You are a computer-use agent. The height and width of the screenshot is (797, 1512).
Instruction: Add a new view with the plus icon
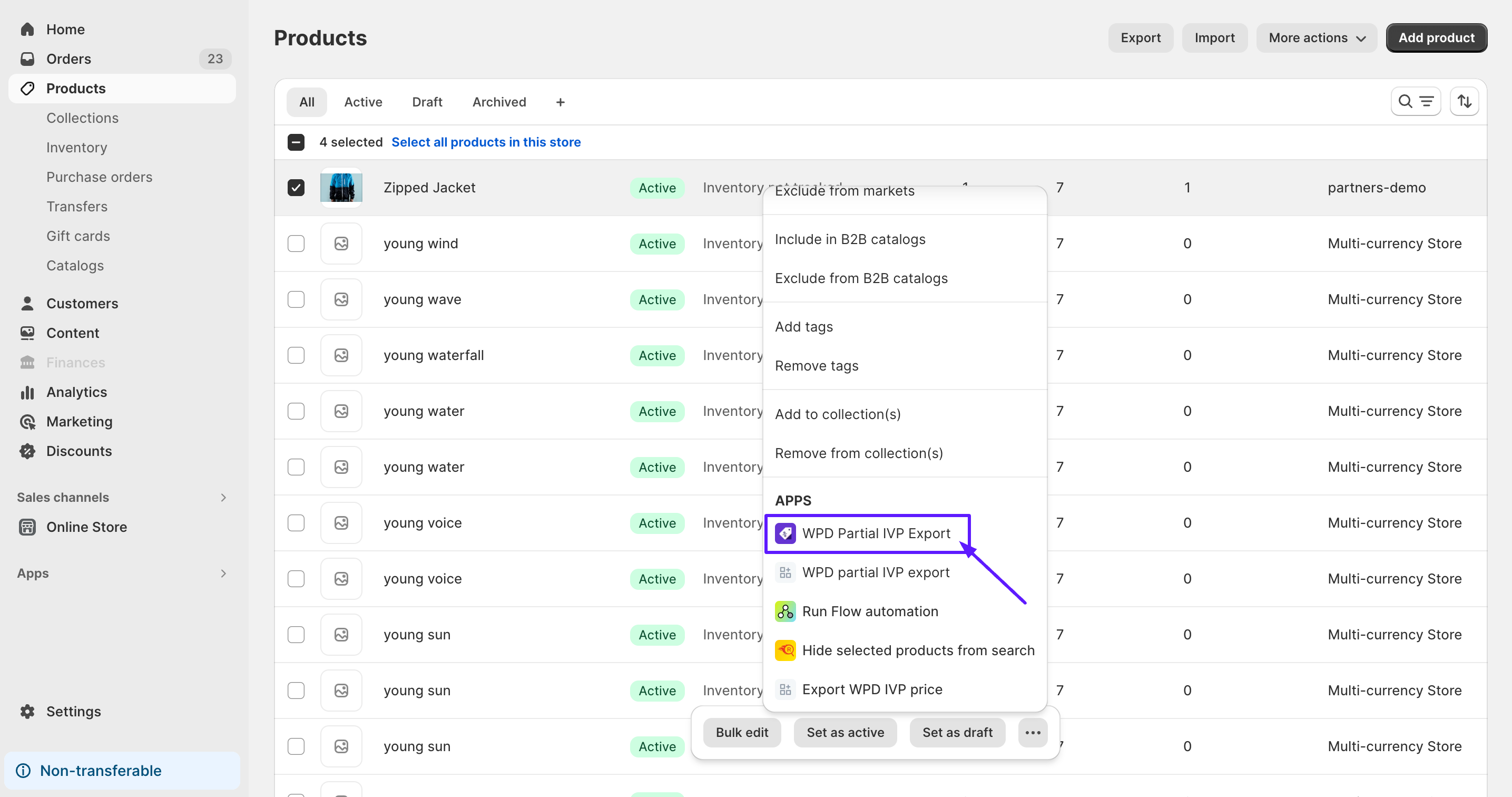(x=561, y=102)
